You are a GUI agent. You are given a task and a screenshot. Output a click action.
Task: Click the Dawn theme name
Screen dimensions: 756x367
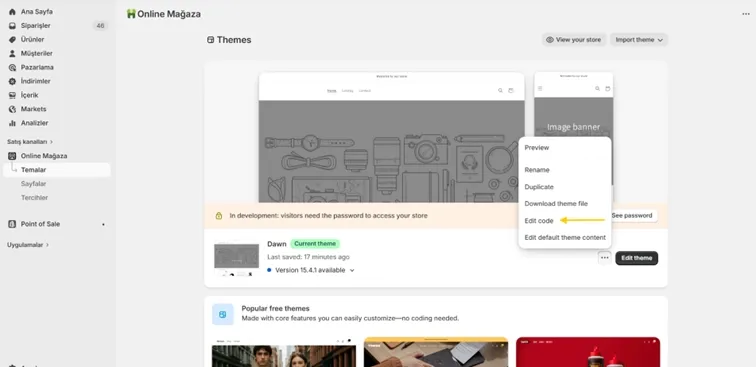(x=277, y=244)
